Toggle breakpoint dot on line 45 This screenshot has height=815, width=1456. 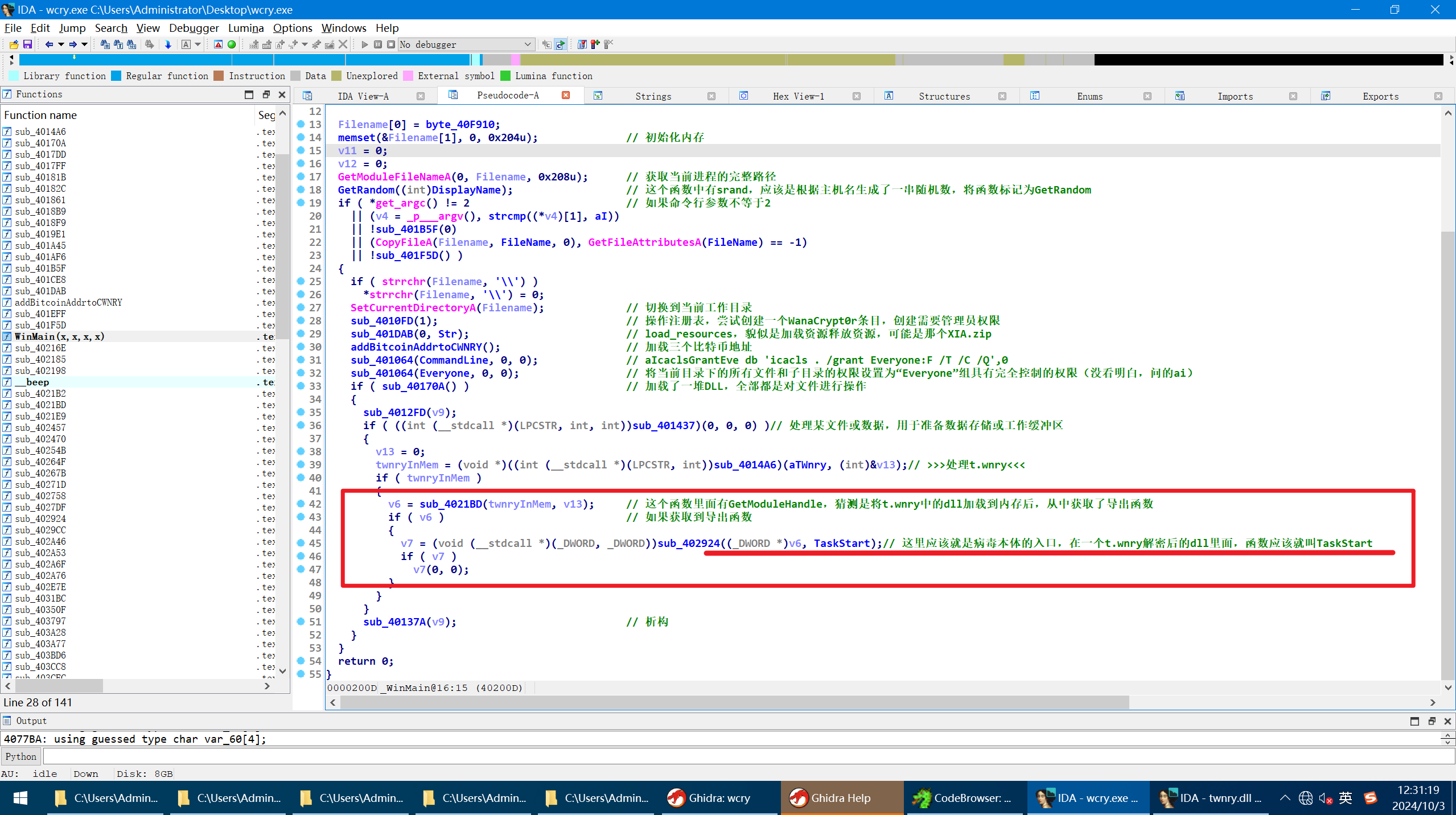301,543
